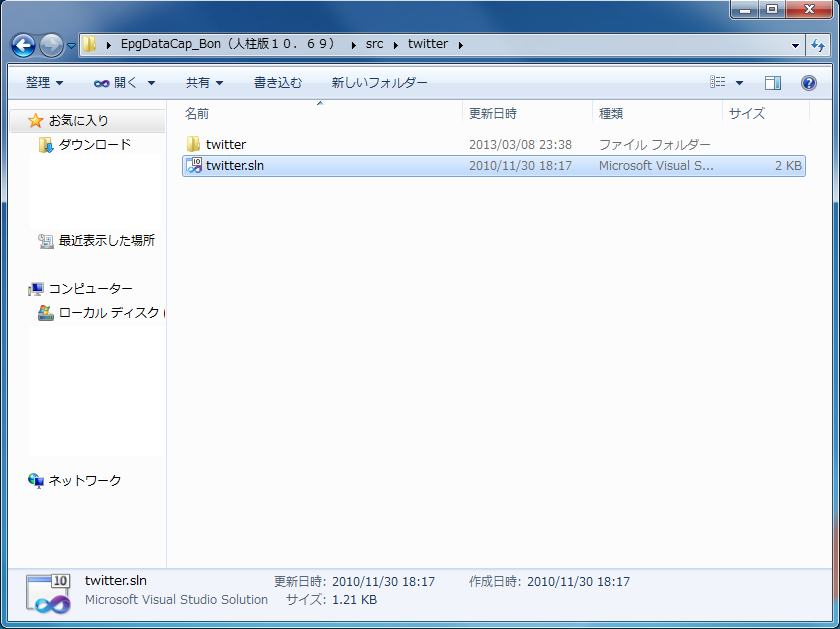Open the 整理 menu
The height and width of the screenshot is (629, 840).
(x=44, y=83)
